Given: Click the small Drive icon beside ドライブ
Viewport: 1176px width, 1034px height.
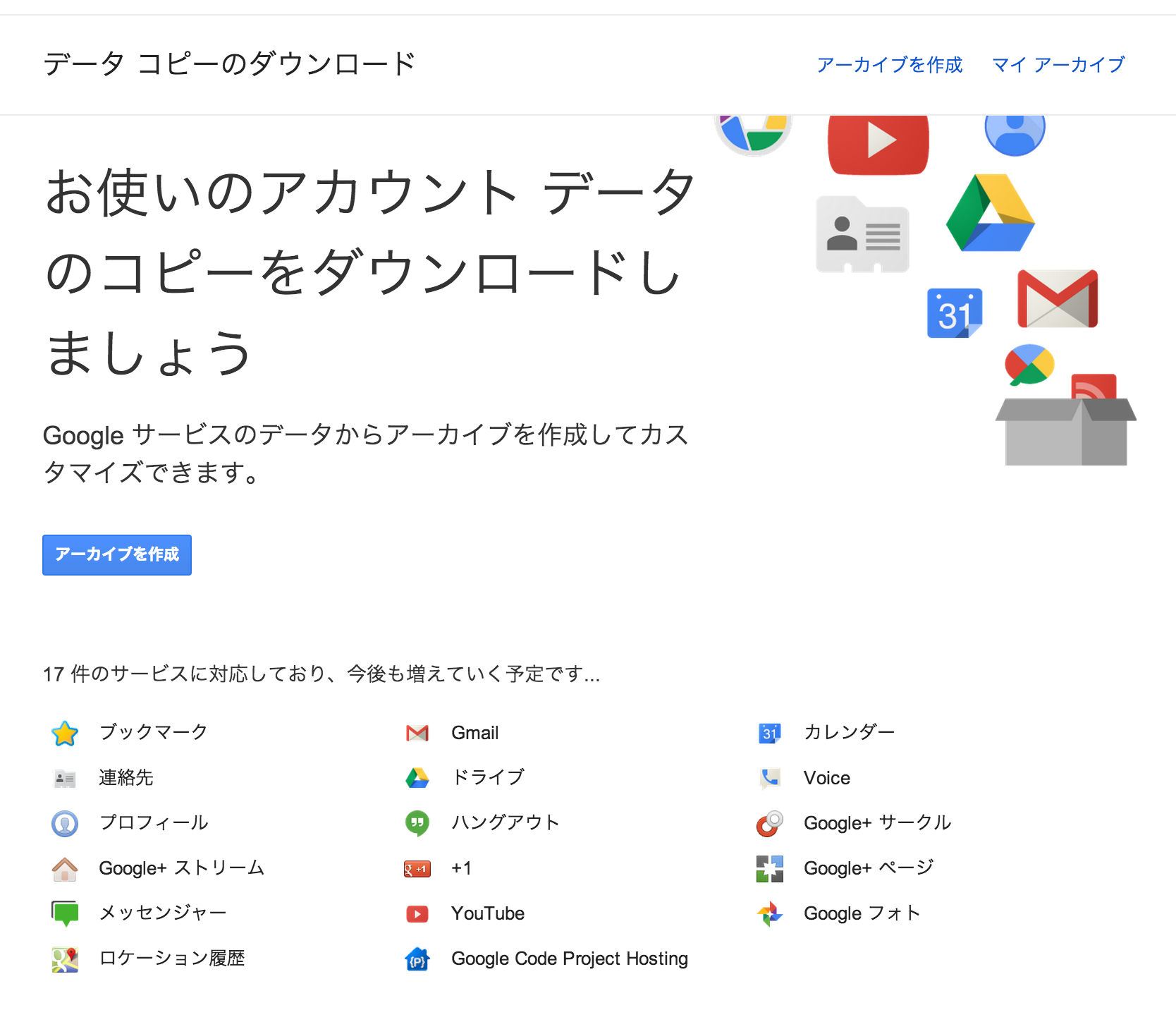Looking at the screenshot, I should click(x=417, y=778).
